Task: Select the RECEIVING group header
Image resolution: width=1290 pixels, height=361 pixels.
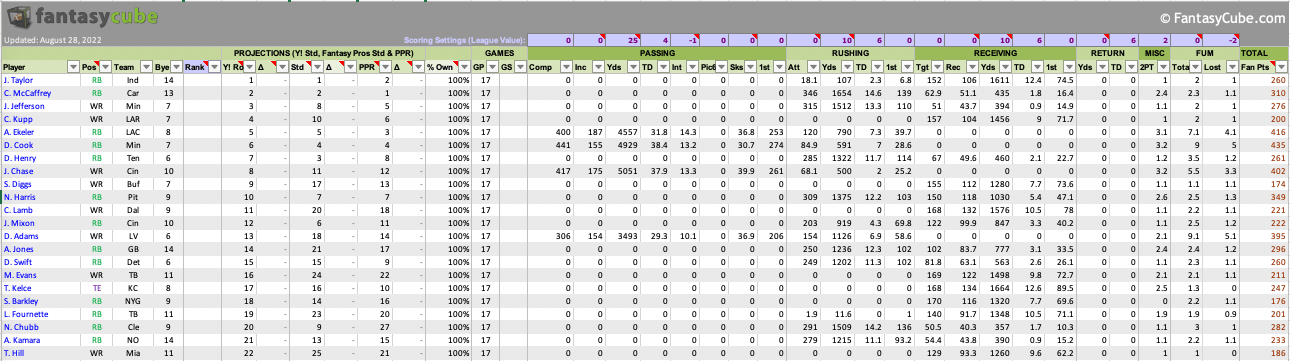Action: [995, 52]
